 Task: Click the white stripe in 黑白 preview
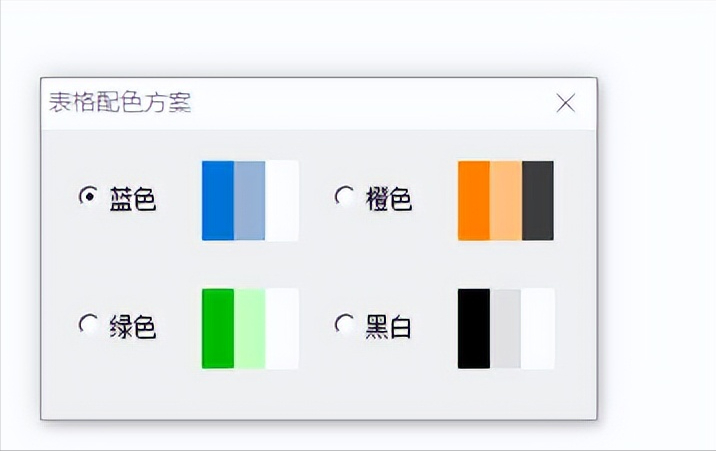click(538, 329)
